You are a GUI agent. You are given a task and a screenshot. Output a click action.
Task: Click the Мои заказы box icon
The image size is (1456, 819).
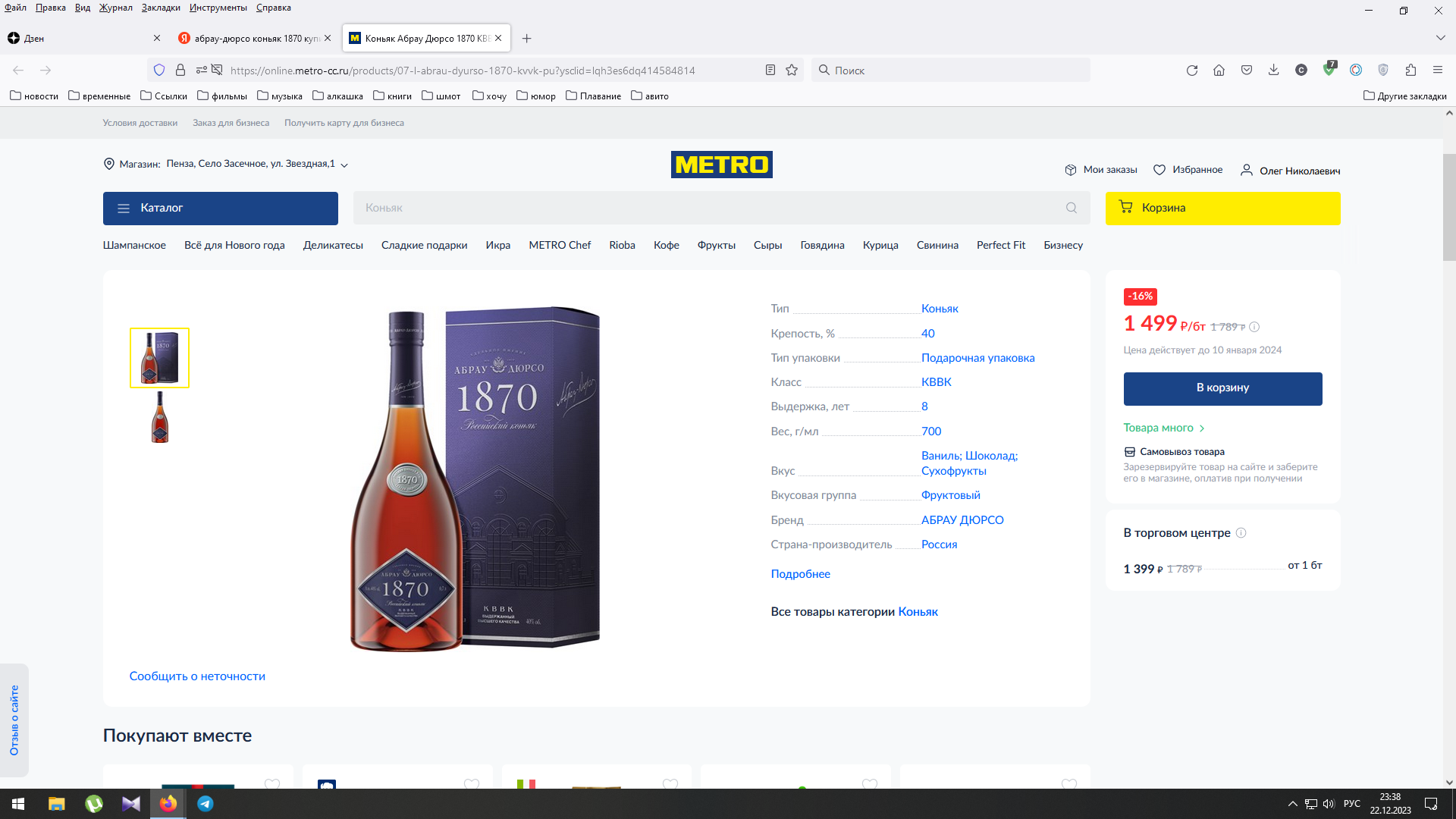[1071, 170]
